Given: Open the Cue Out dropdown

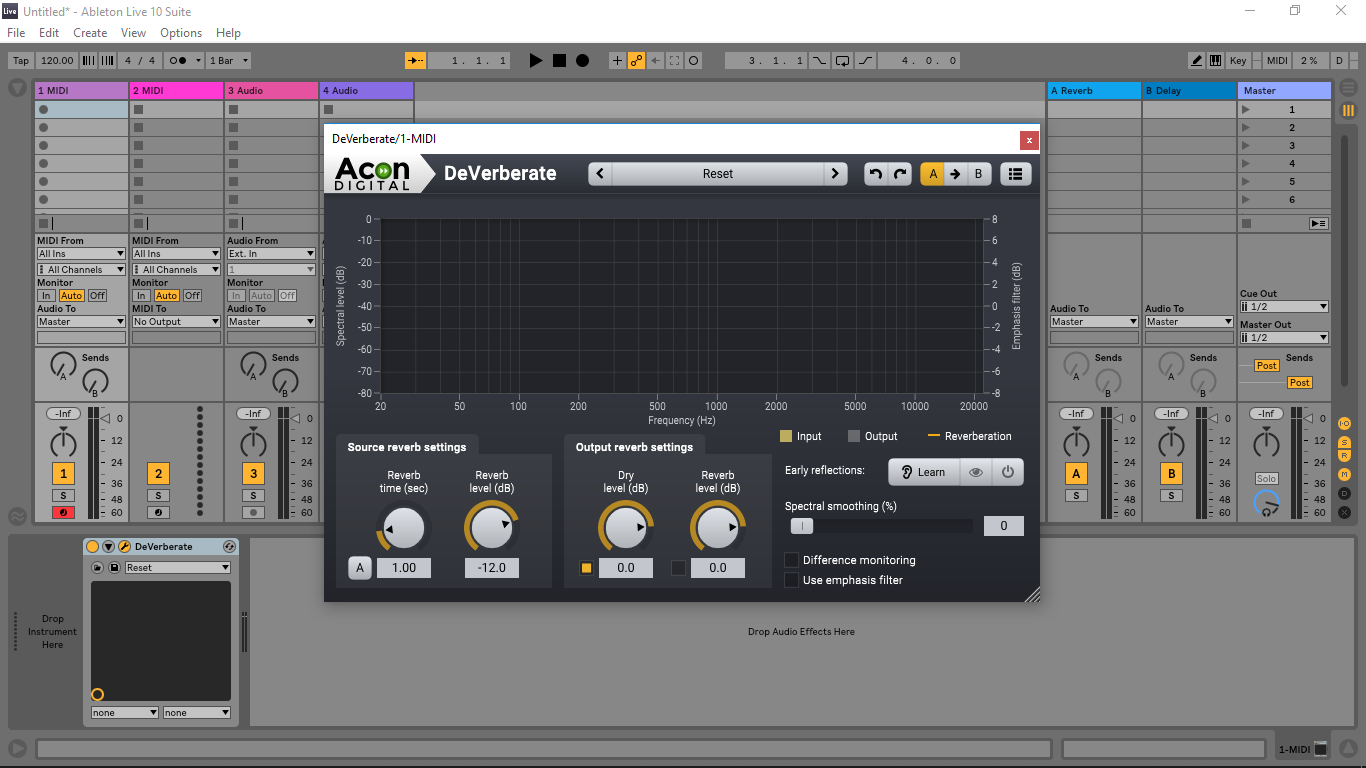Looking at the screenshot, I should (x=1284, y=307).
